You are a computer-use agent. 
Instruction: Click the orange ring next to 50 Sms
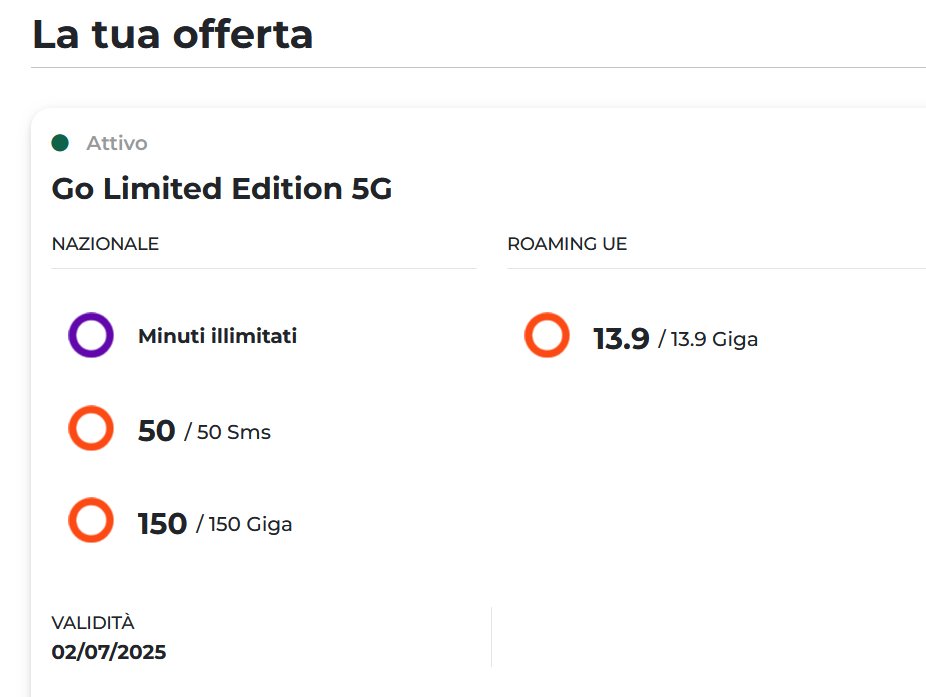pyautogui.click(x=90, y=429)
